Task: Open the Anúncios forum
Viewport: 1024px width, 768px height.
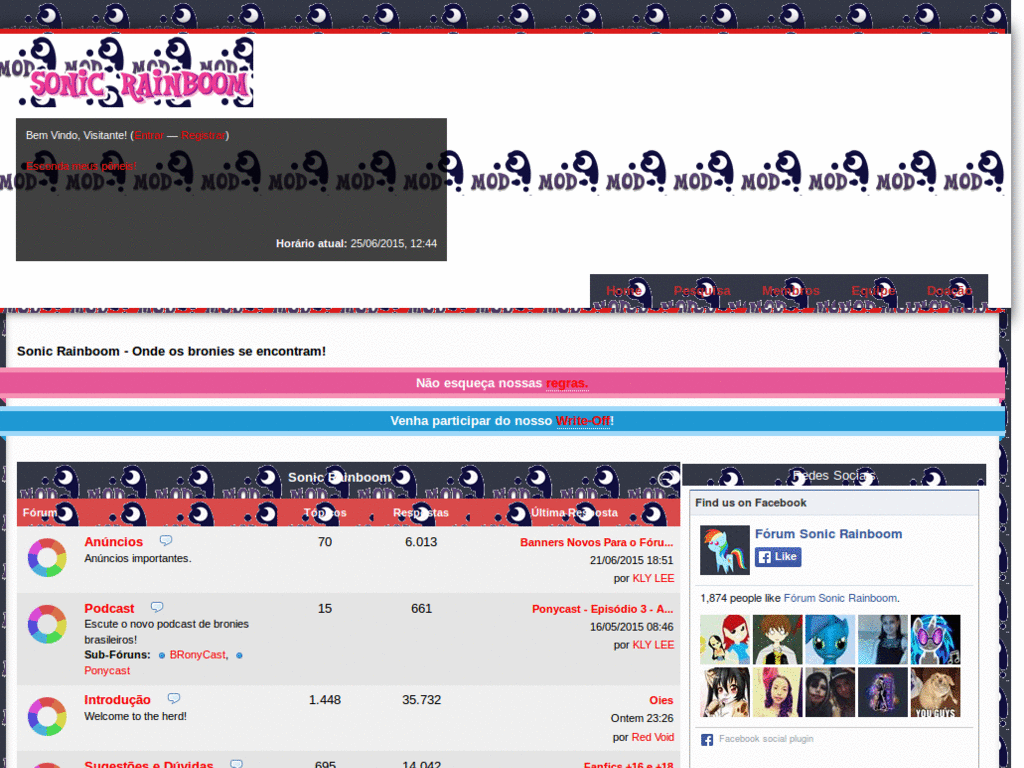Action: (114, 541)
